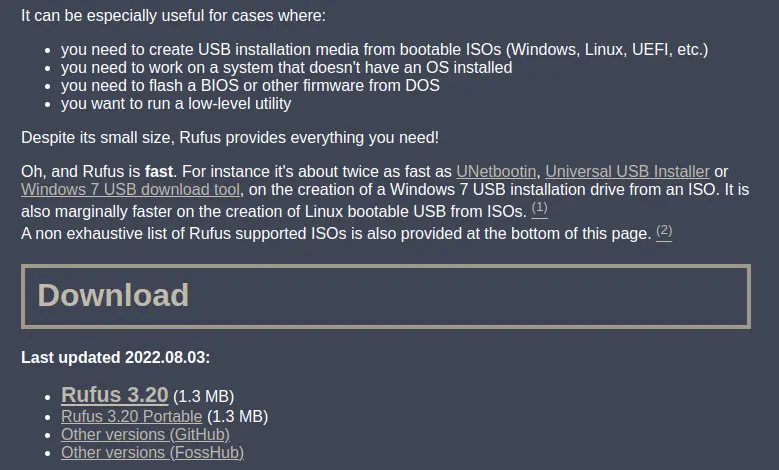The width and height of the screenshot is (779, 470).
Task: Open Other versions (FossHub) link
Action: [153, 453]
